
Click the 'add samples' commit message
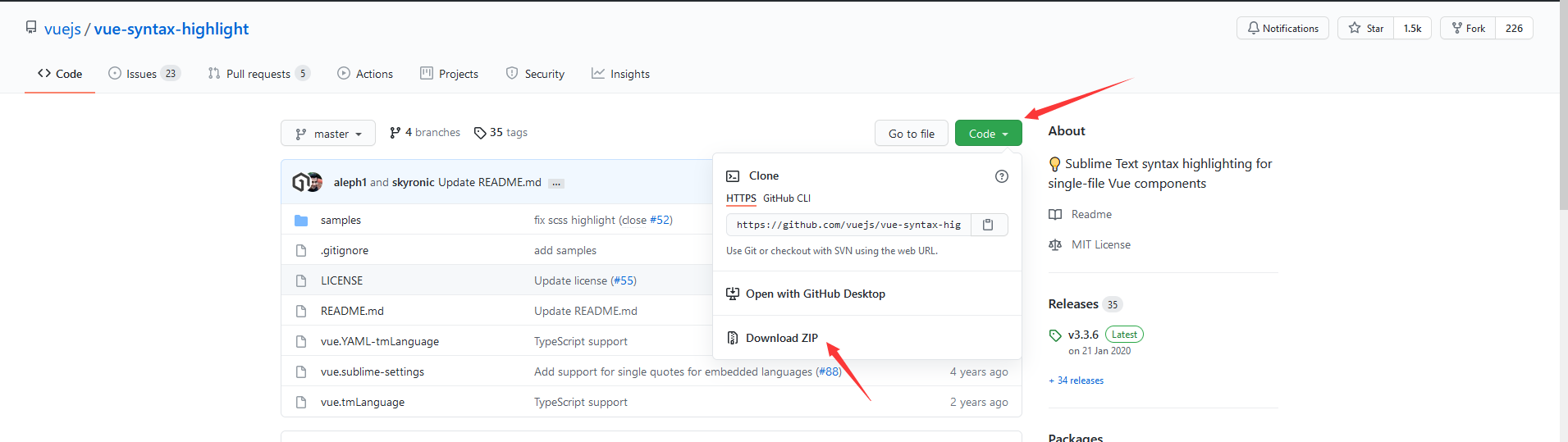565,250
